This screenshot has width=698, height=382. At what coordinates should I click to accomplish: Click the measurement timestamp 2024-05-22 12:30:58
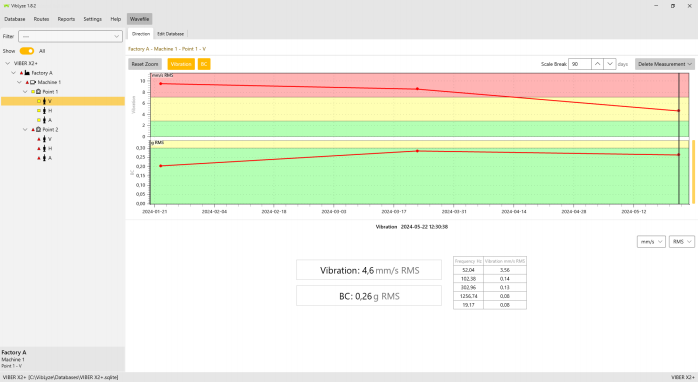424,227
